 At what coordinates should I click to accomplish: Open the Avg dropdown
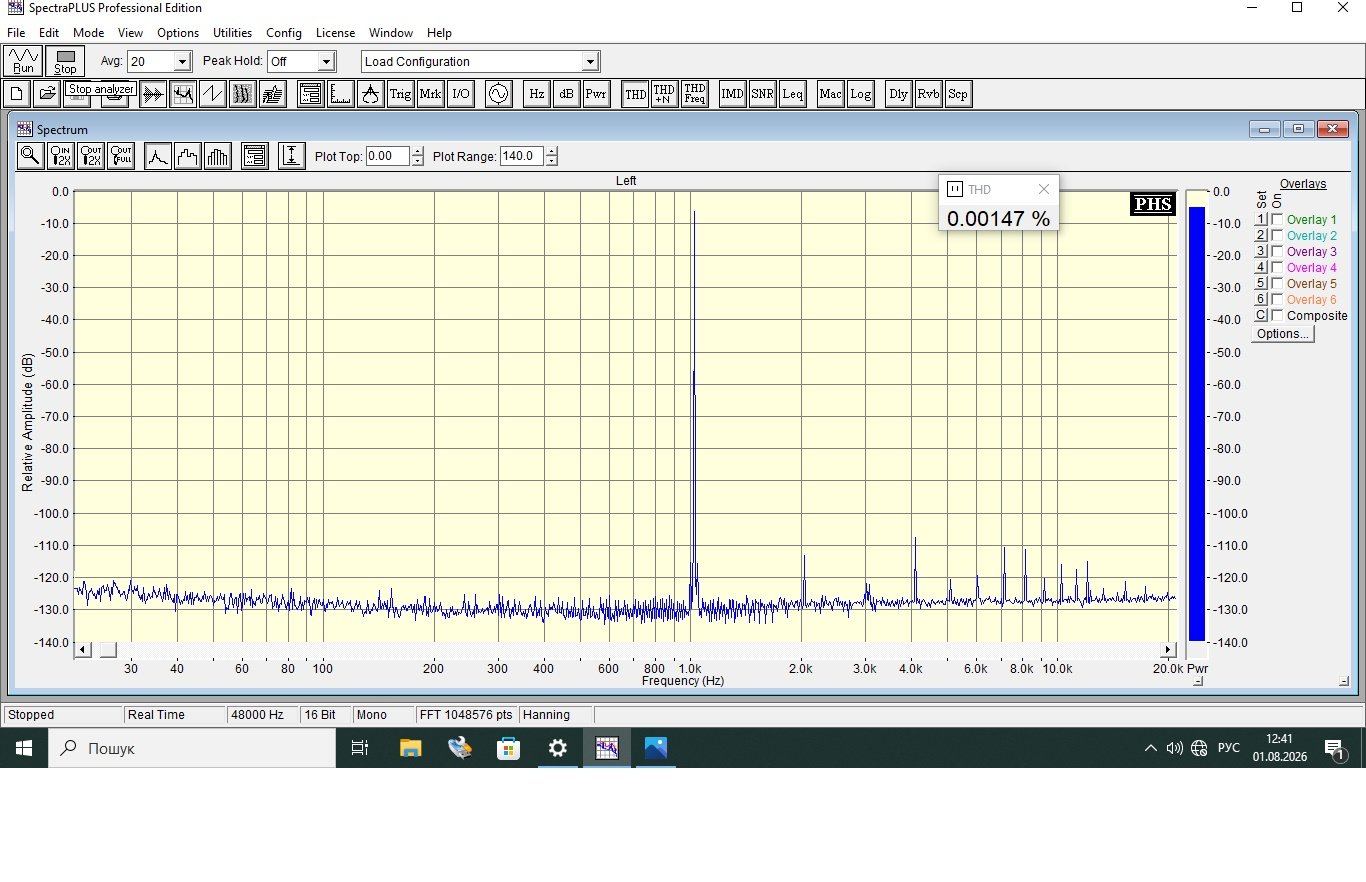tap(182, 62)
